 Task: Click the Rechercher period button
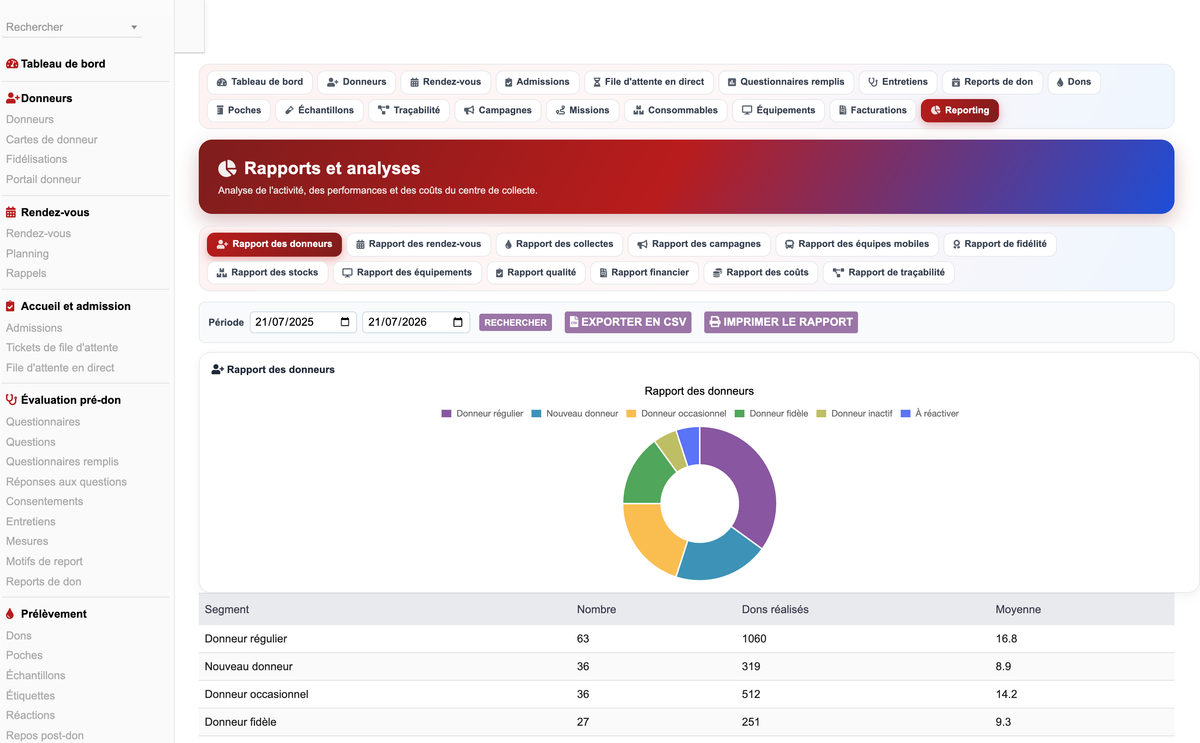tap(515, 323)
